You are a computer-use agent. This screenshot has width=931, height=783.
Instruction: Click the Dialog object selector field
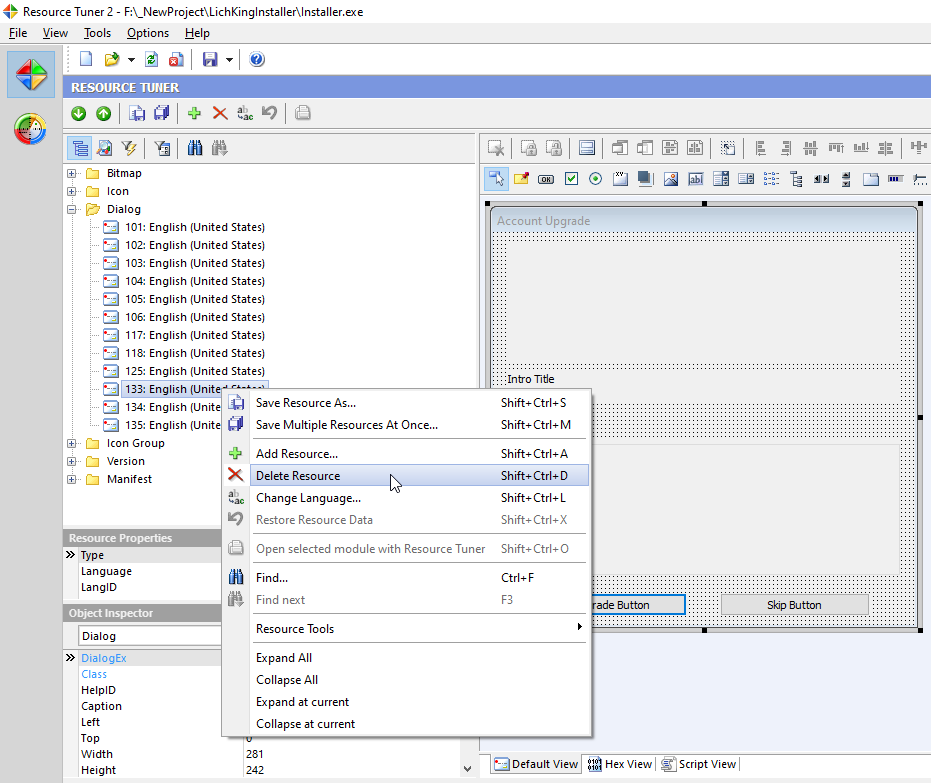150,636
